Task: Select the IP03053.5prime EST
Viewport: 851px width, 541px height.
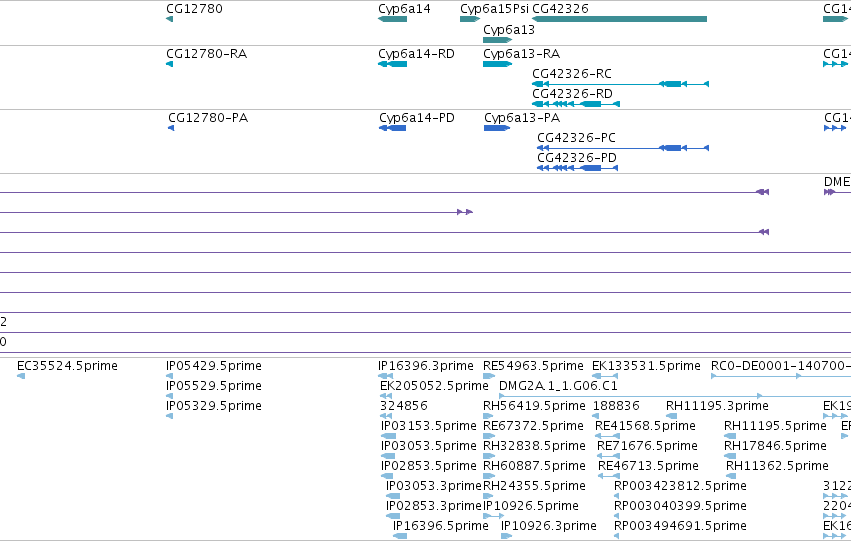Action: pyautogui.click(x=429, y=446)
